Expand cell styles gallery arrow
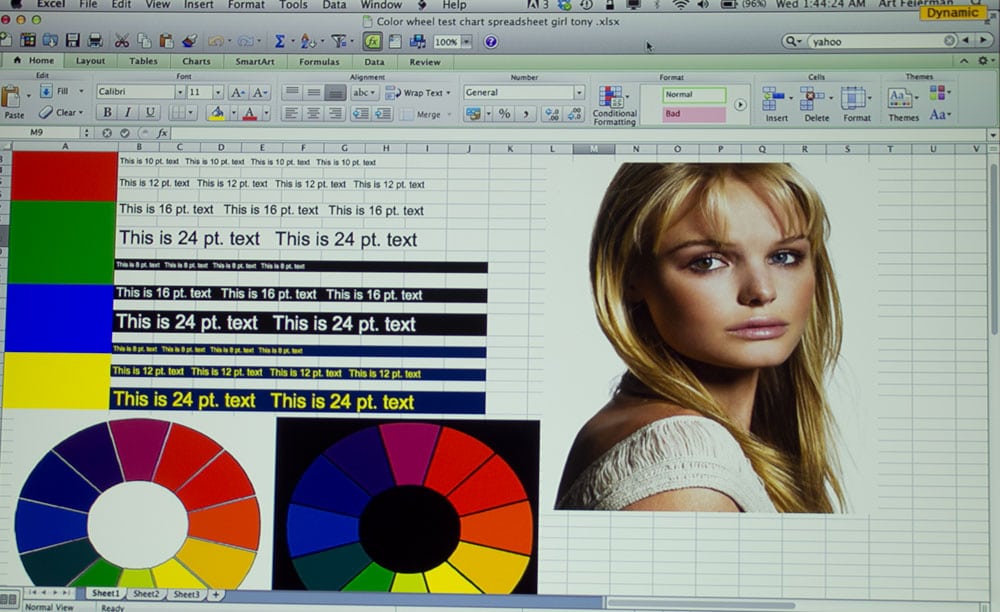This screenshot has height=612, width=1000. pos(740,105)
